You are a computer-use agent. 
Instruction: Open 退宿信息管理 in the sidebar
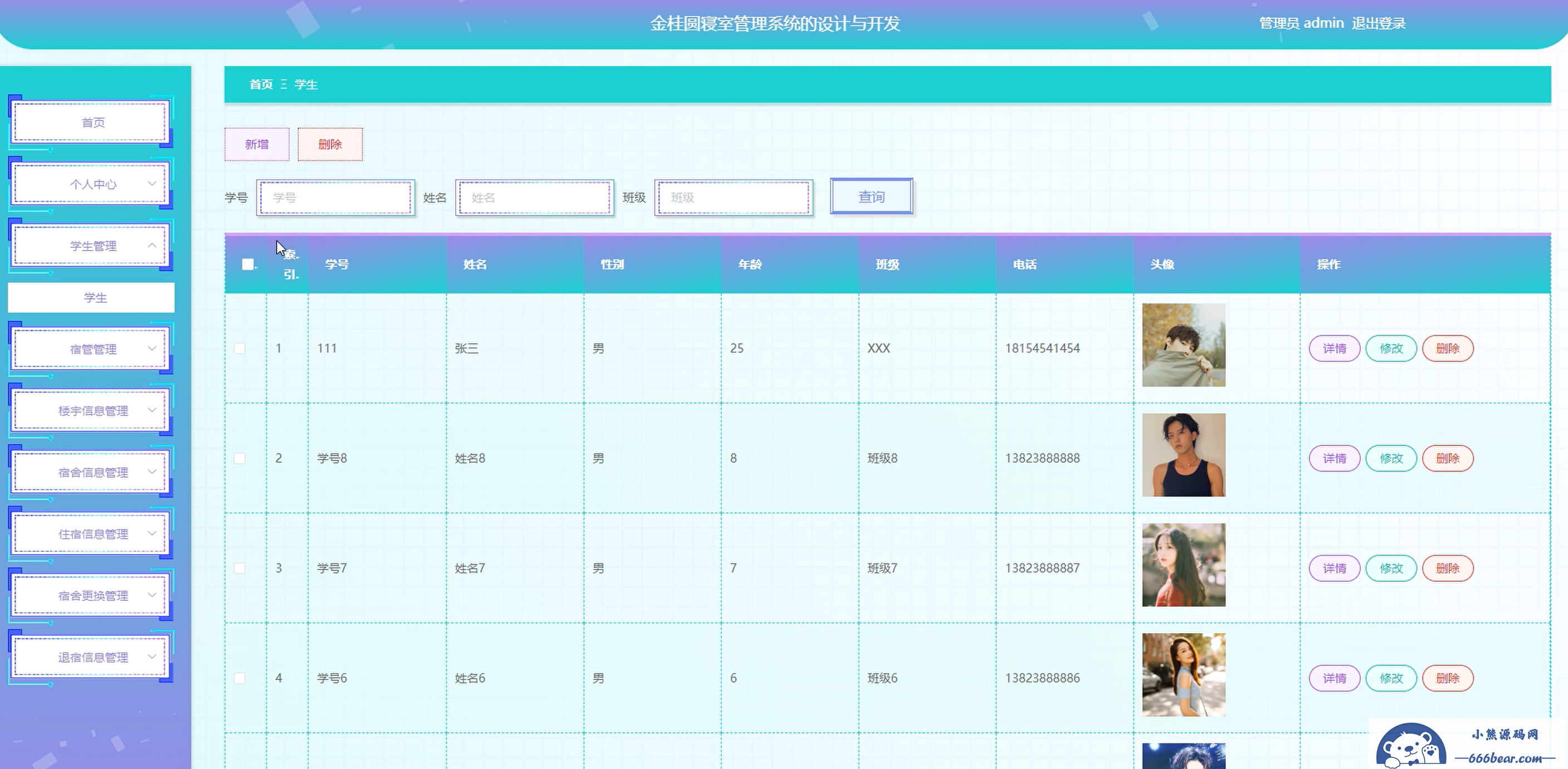point(91,657)
